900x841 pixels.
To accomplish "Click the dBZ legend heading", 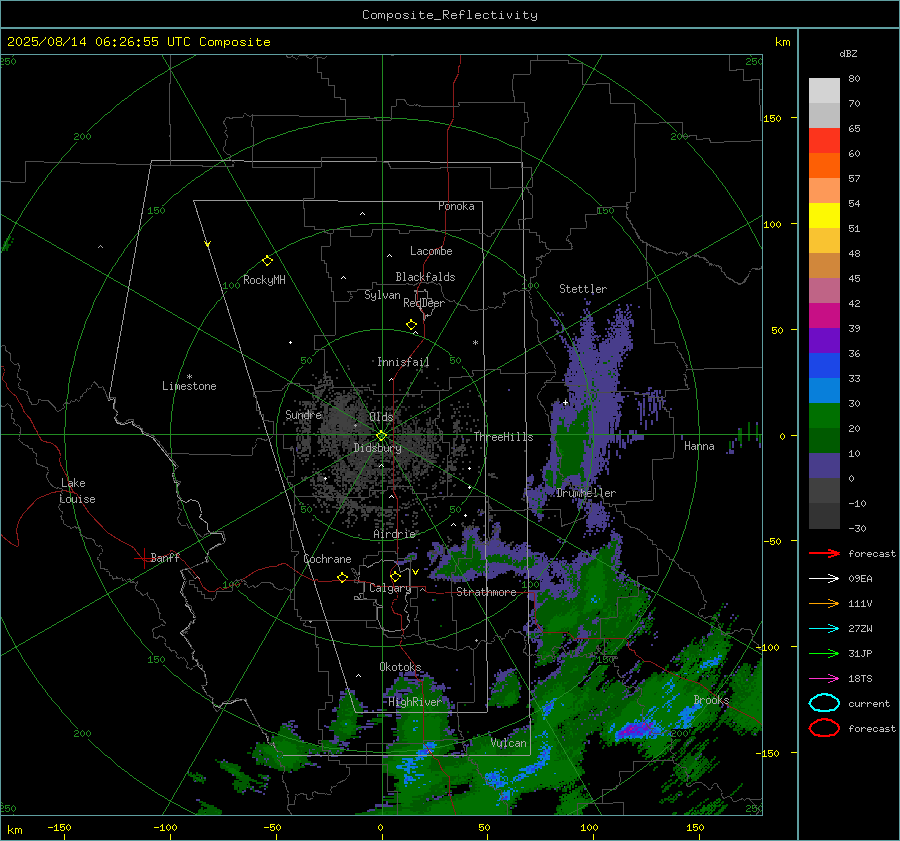I will [848, 54].
